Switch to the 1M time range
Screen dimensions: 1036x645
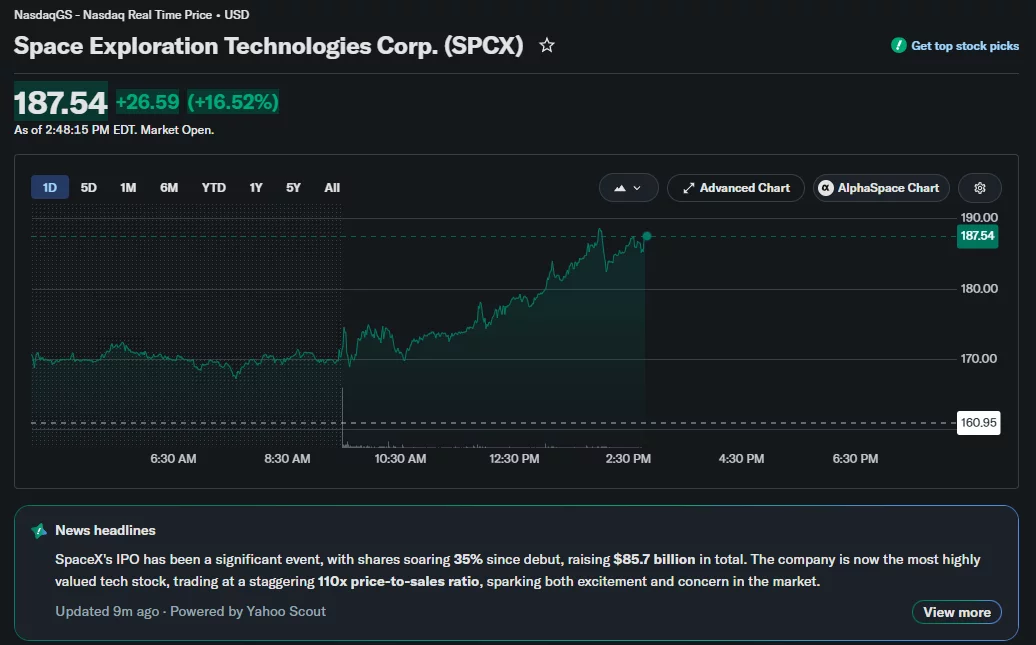[x=128, y=188]
